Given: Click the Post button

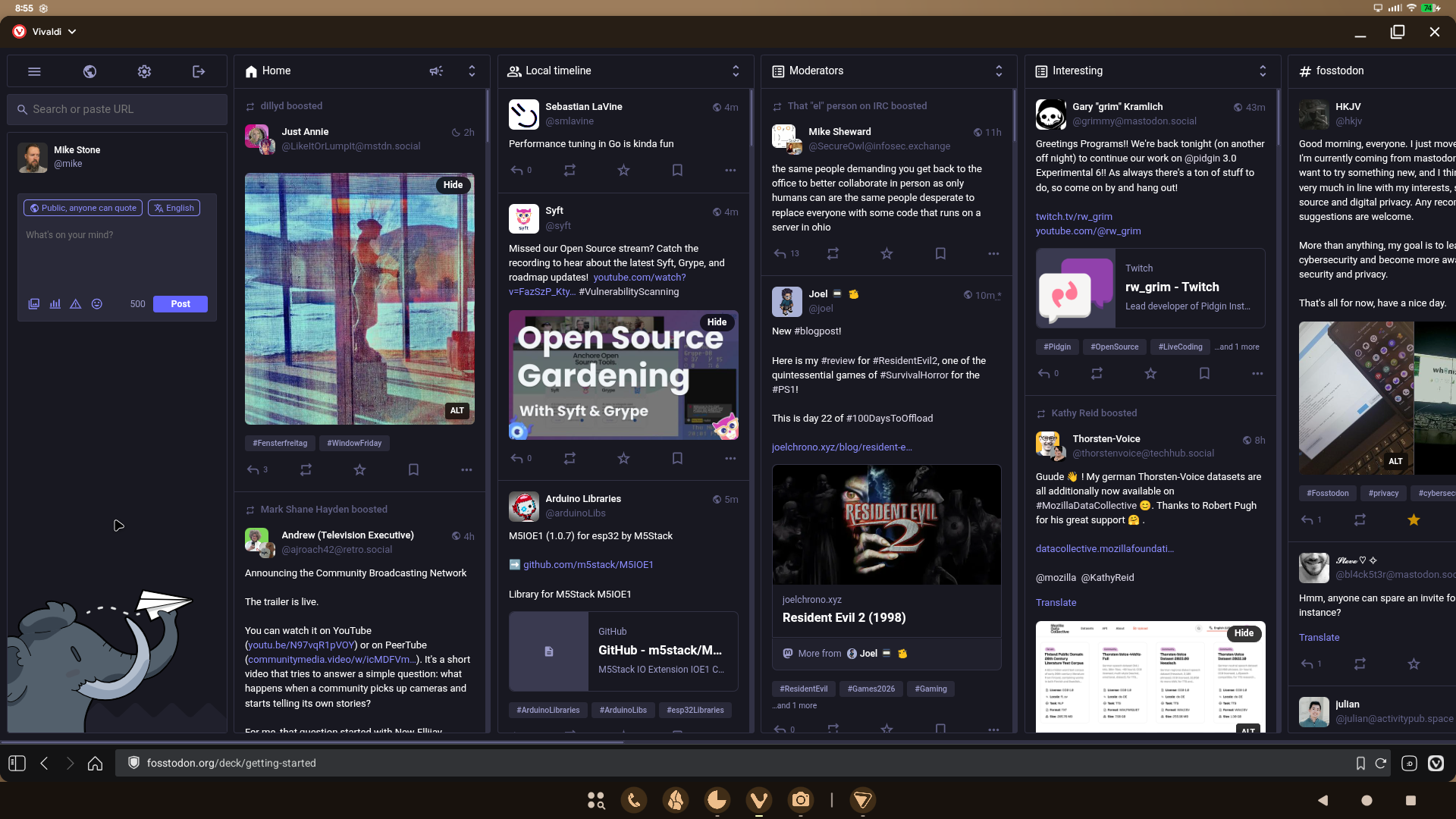Looking at the screenshot, I should click(180, 304).
